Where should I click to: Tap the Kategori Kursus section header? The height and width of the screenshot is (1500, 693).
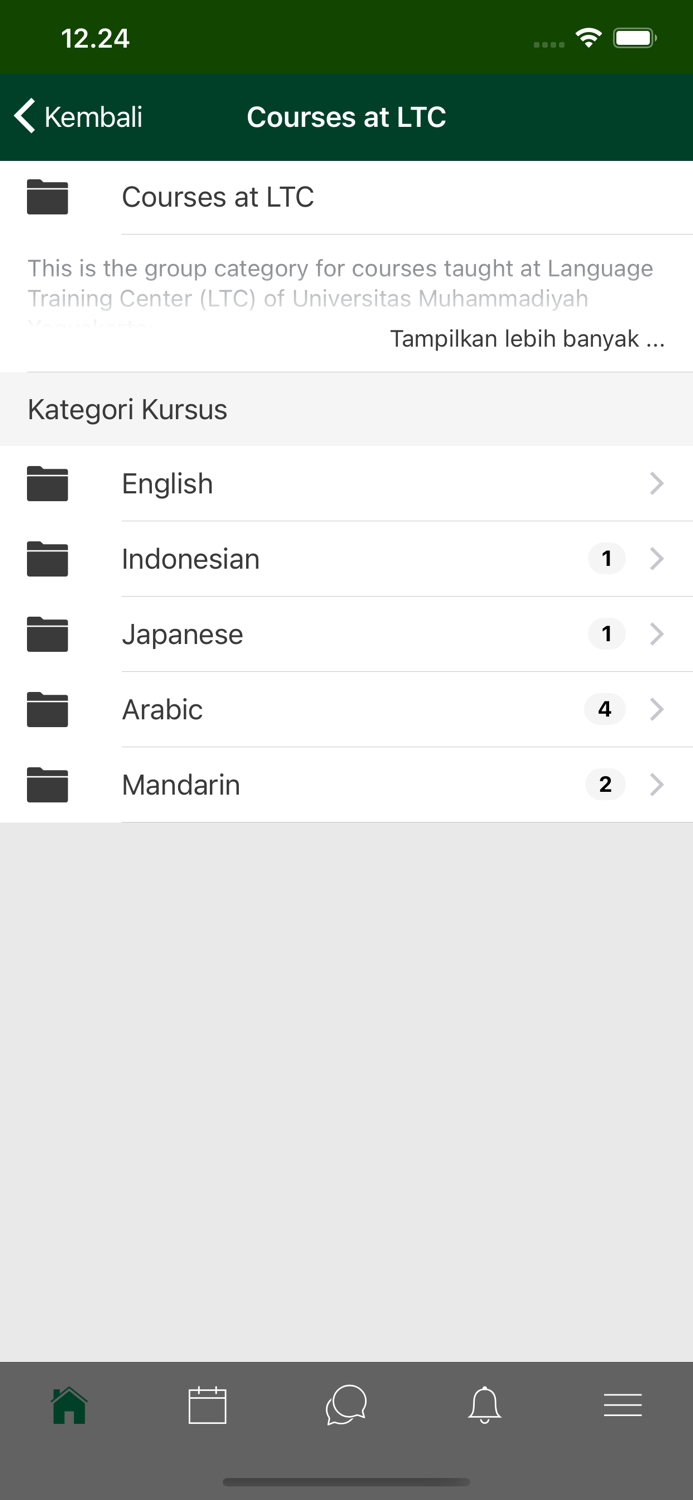click(127, 409)
